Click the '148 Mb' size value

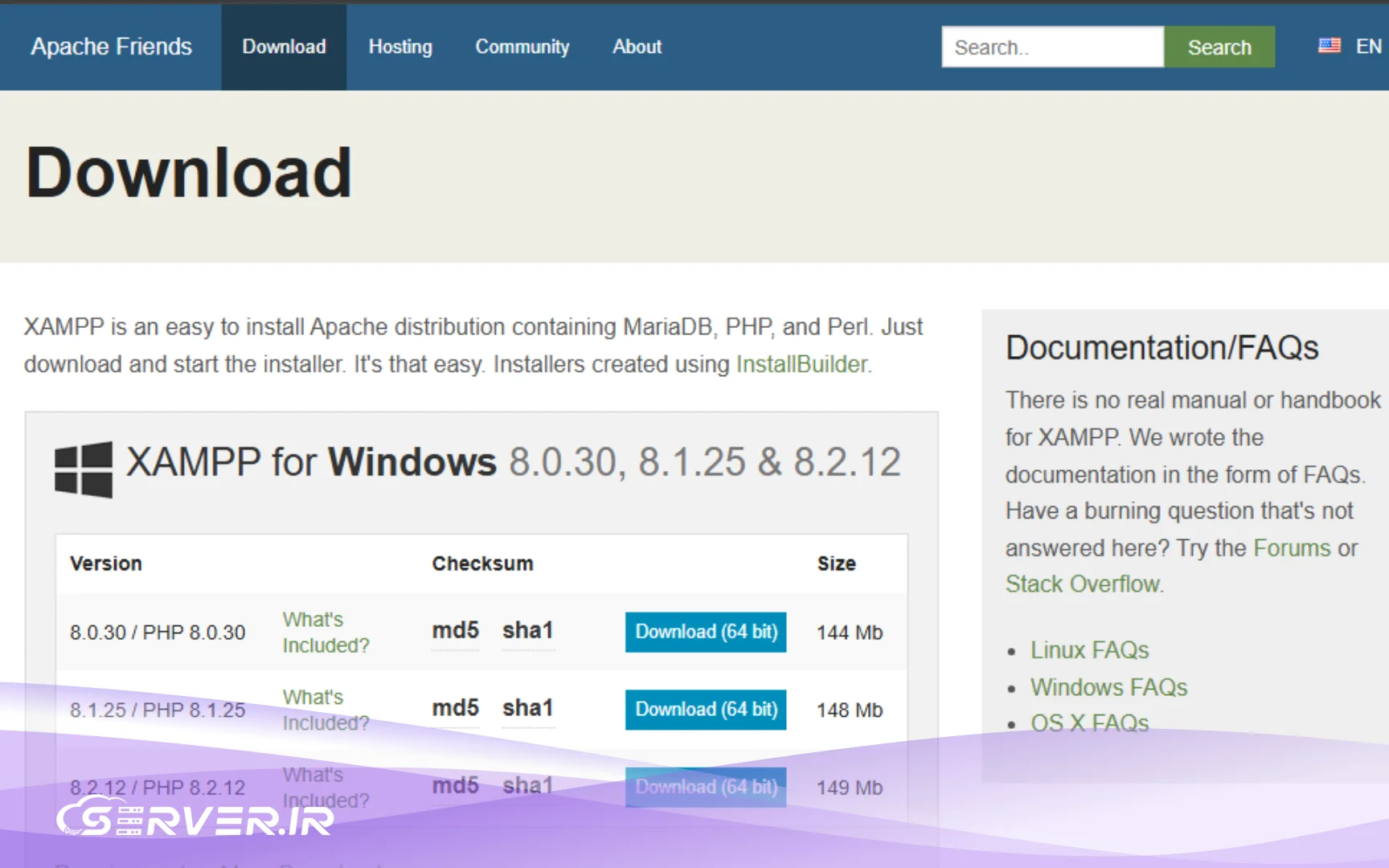(x=850, y=710)
